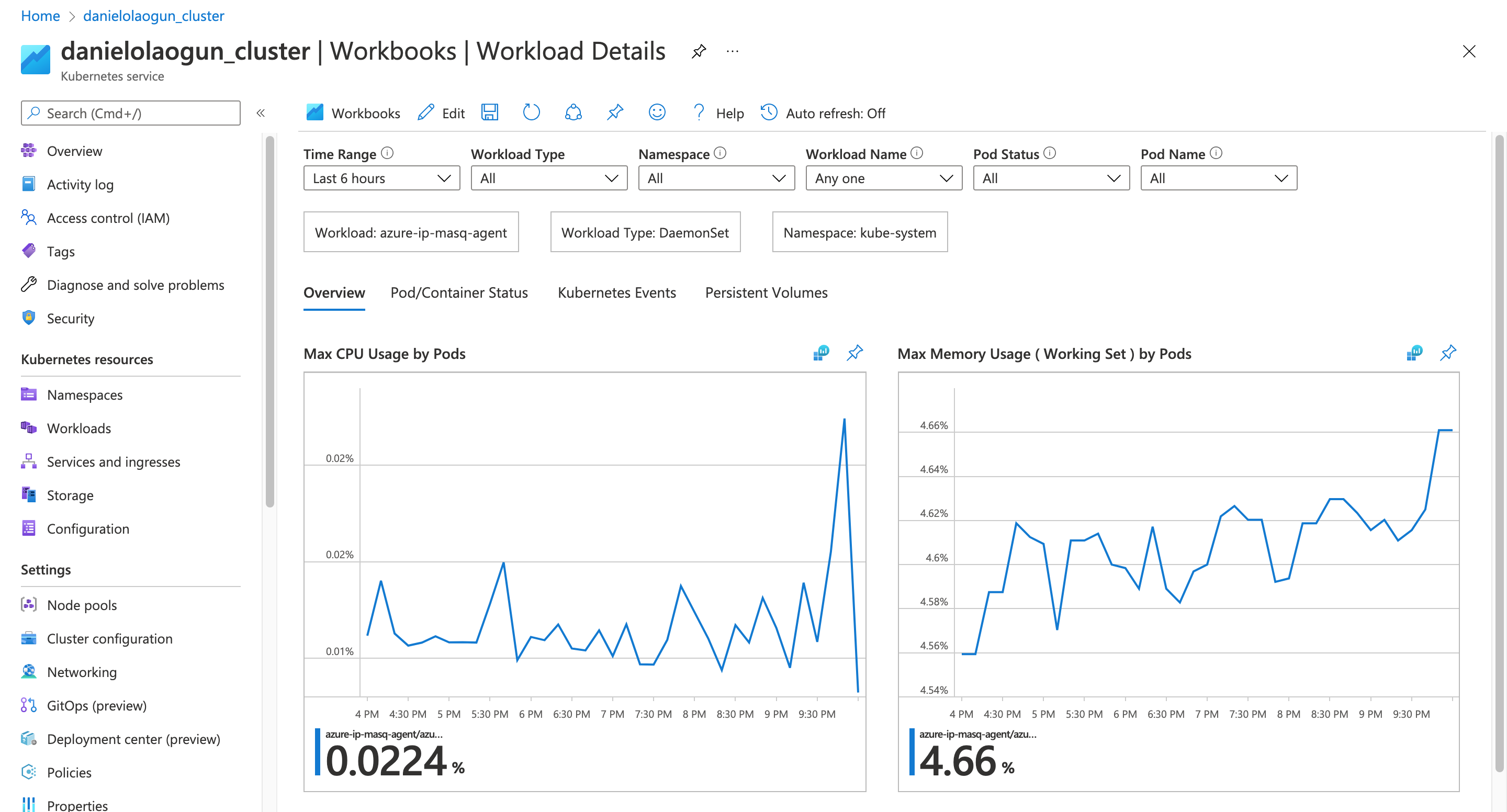Click Workload Type: DaemonSet tile
This screenshot has width=1507, height=812.
[x=645, y=232]
